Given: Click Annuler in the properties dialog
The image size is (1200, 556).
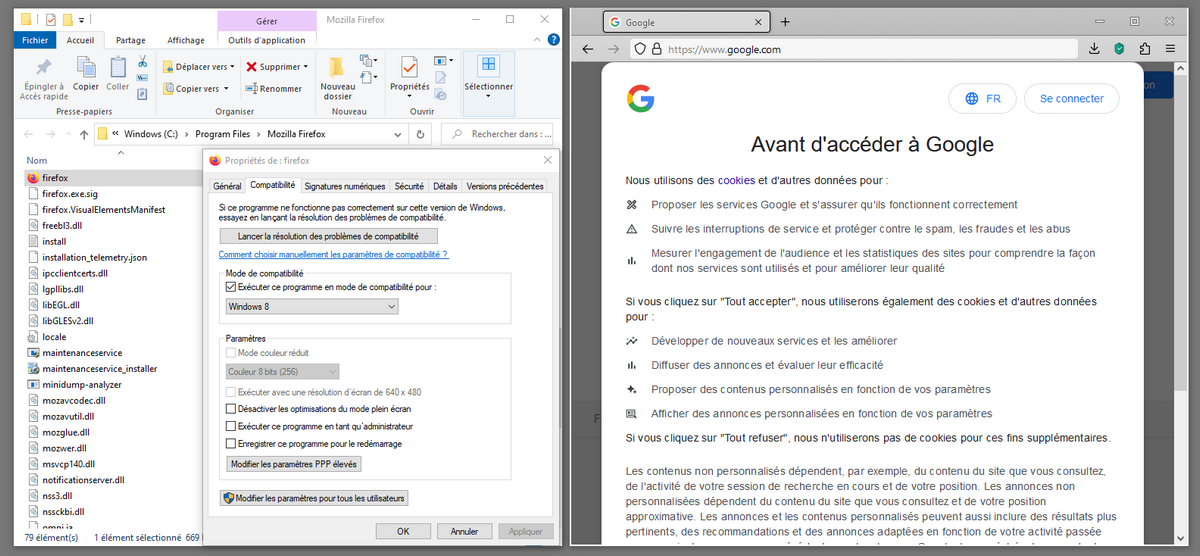Looking at the screenshot, I should 464,531.
